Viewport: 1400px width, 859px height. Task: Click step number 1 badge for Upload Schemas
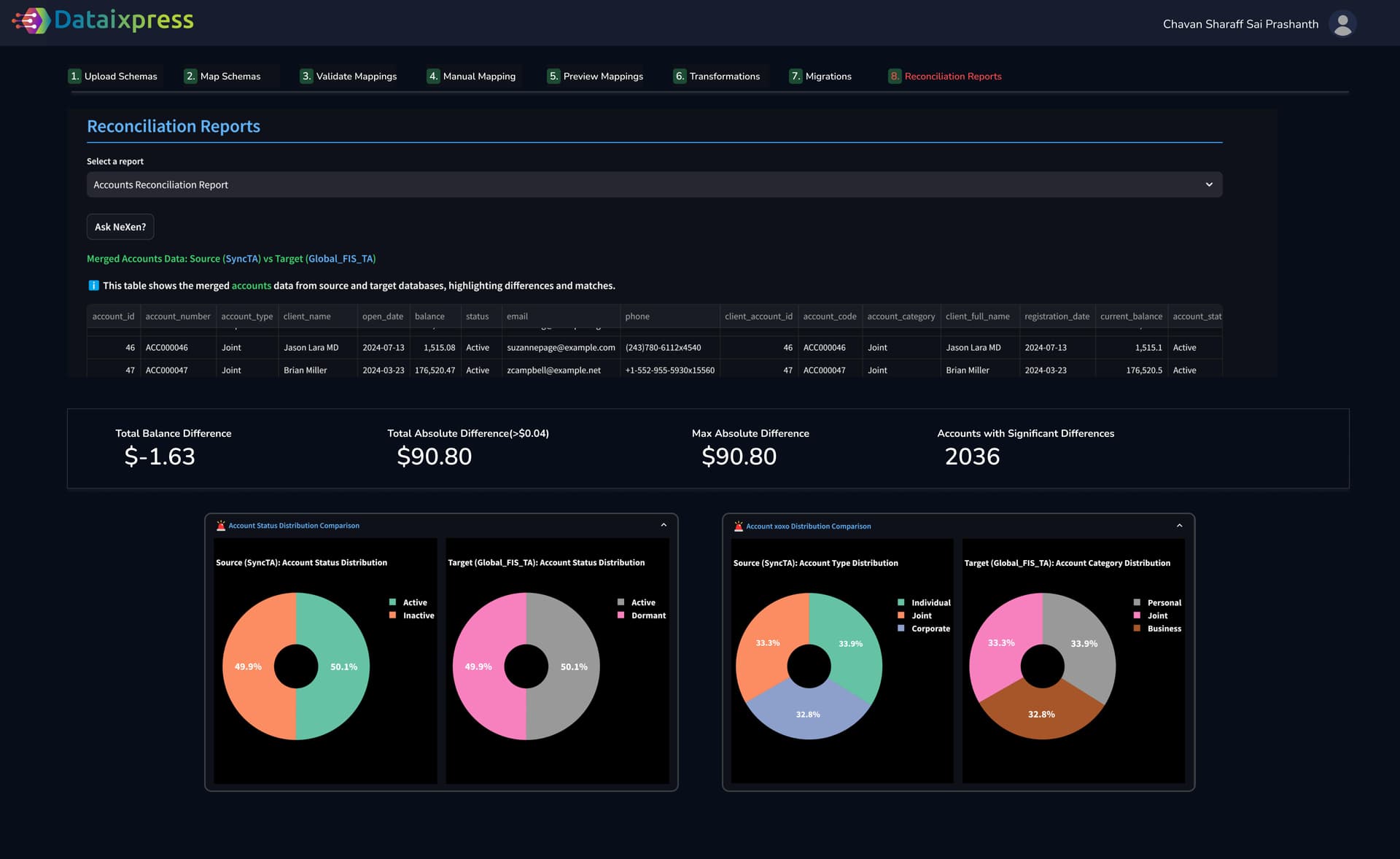tap(74, 76)
